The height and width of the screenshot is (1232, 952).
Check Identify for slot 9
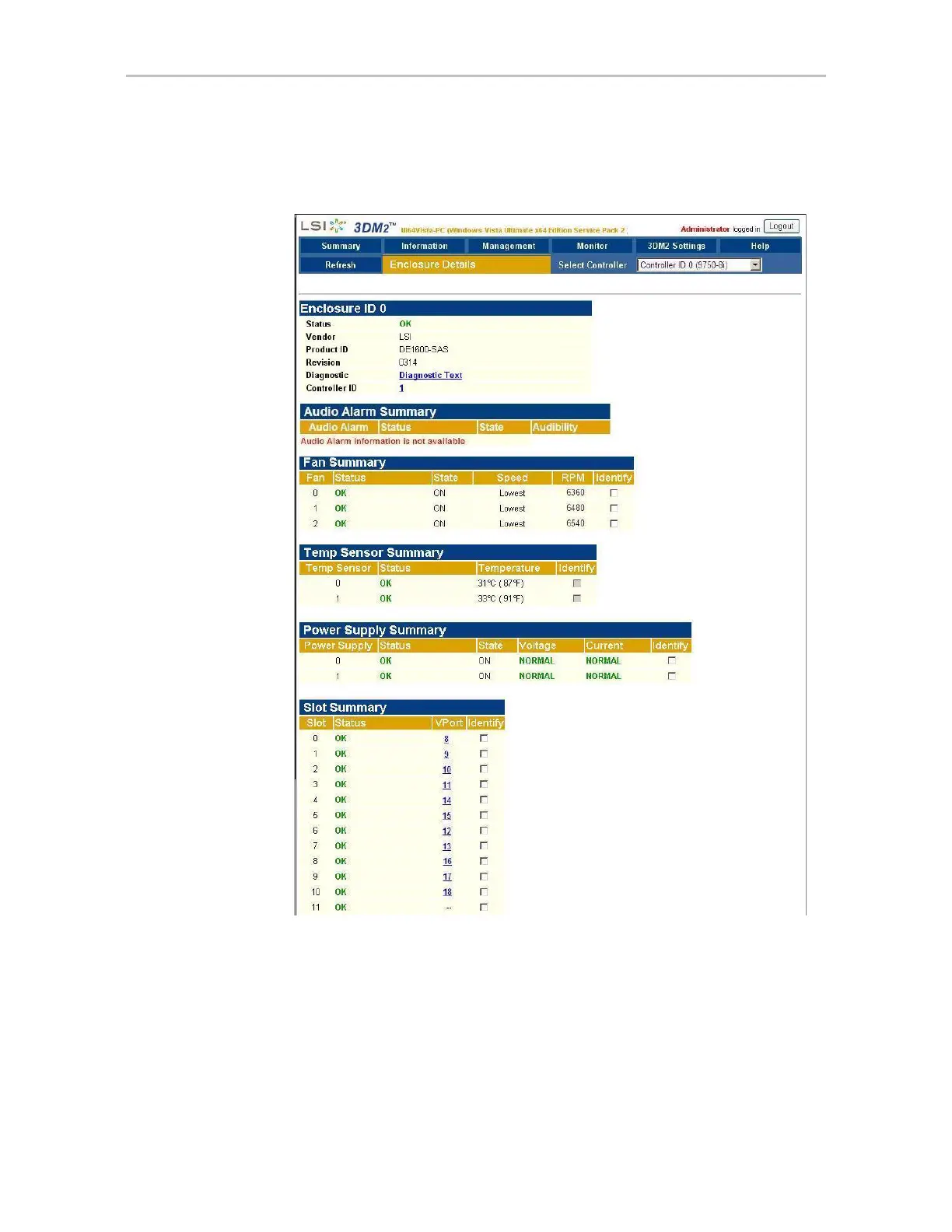(484, 877)
